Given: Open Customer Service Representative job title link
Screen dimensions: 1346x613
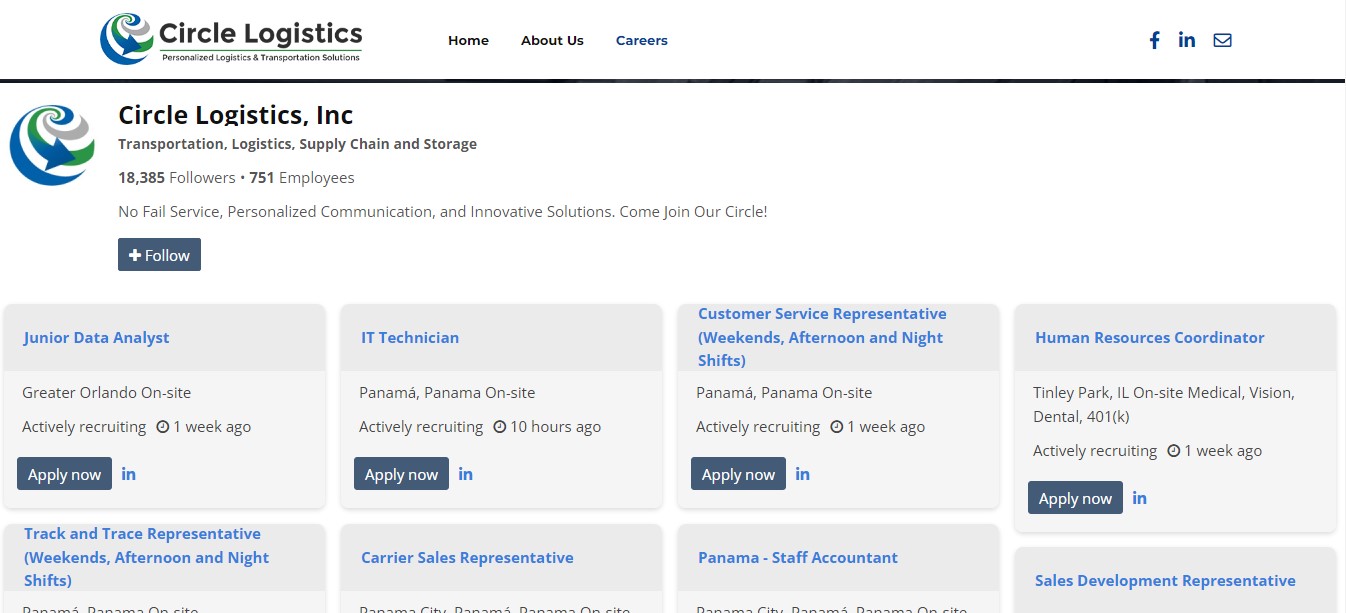Looking at the screenshot, I should click(822, 337).
